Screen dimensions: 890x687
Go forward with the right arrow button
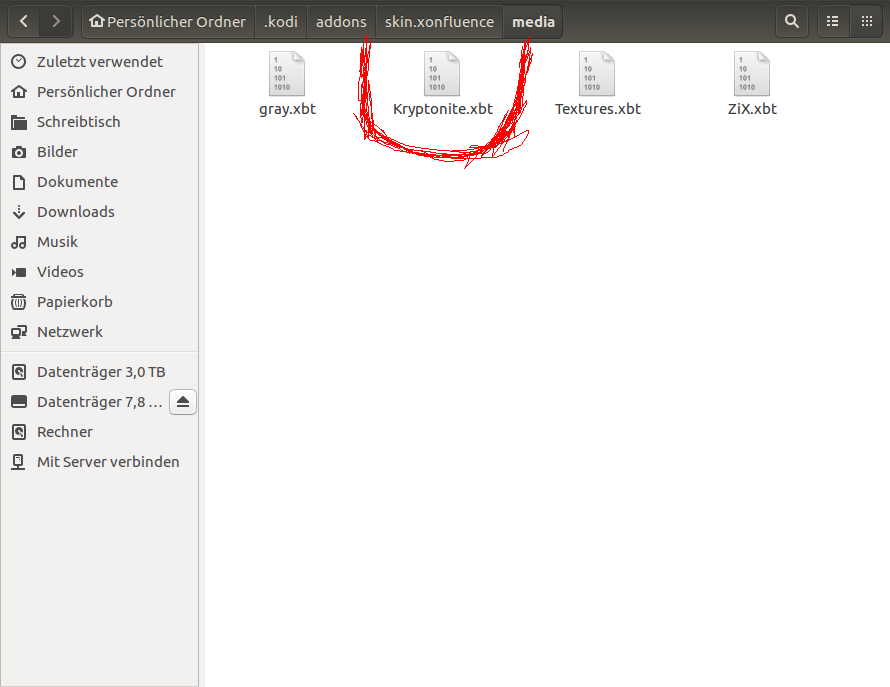click(x=56, y=22)
